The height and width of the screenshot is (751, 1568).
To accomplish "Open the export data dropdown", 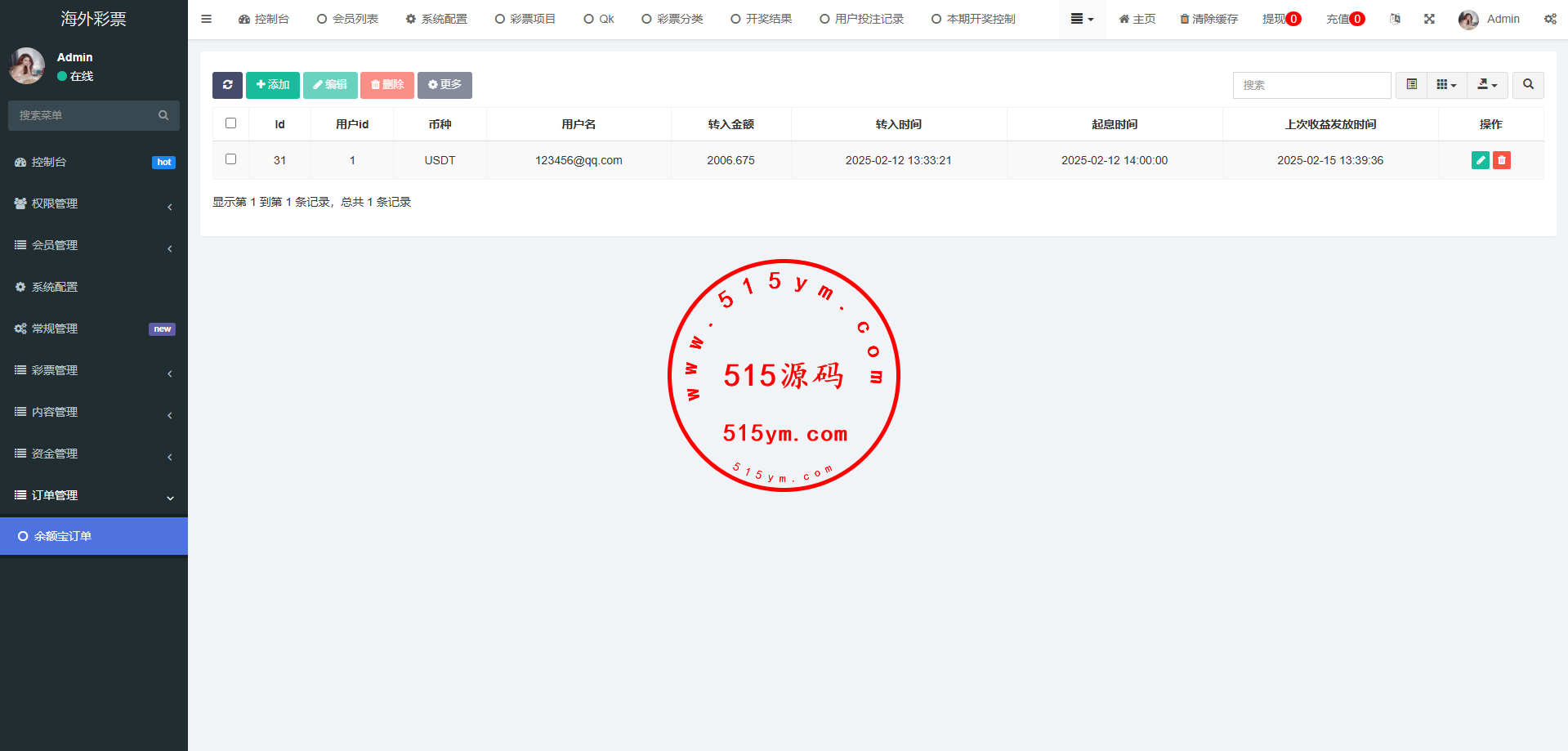I will coord(1487,85).
